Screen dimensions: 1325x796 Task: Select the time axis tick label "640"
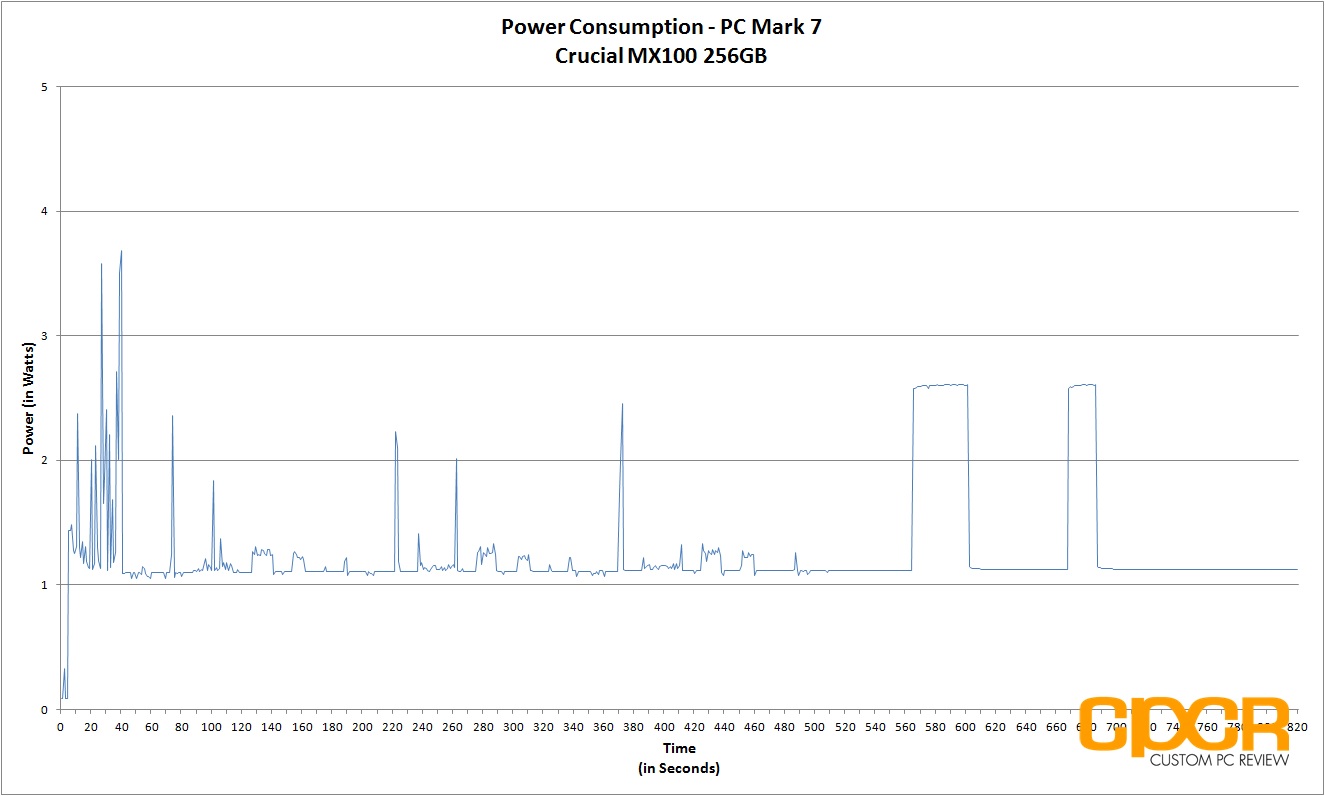[x=1026, y=727]
